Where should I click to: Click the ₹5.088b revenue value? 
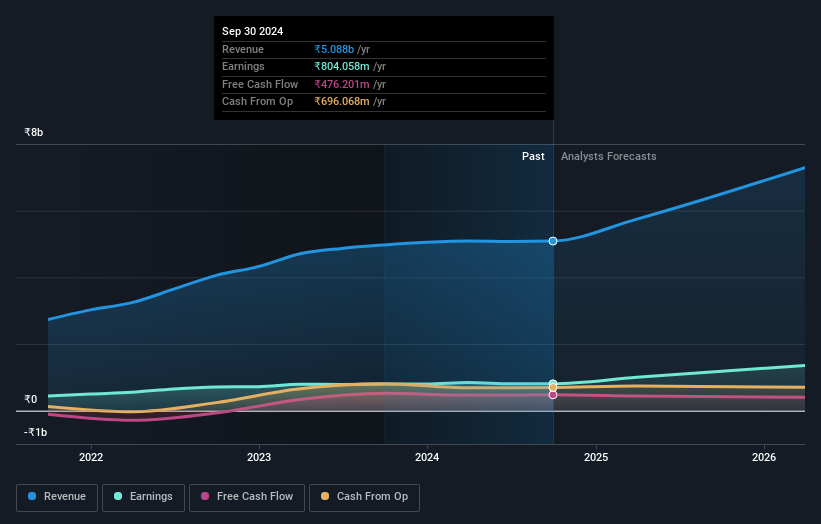pyautogui.click(x=334, y=49)
